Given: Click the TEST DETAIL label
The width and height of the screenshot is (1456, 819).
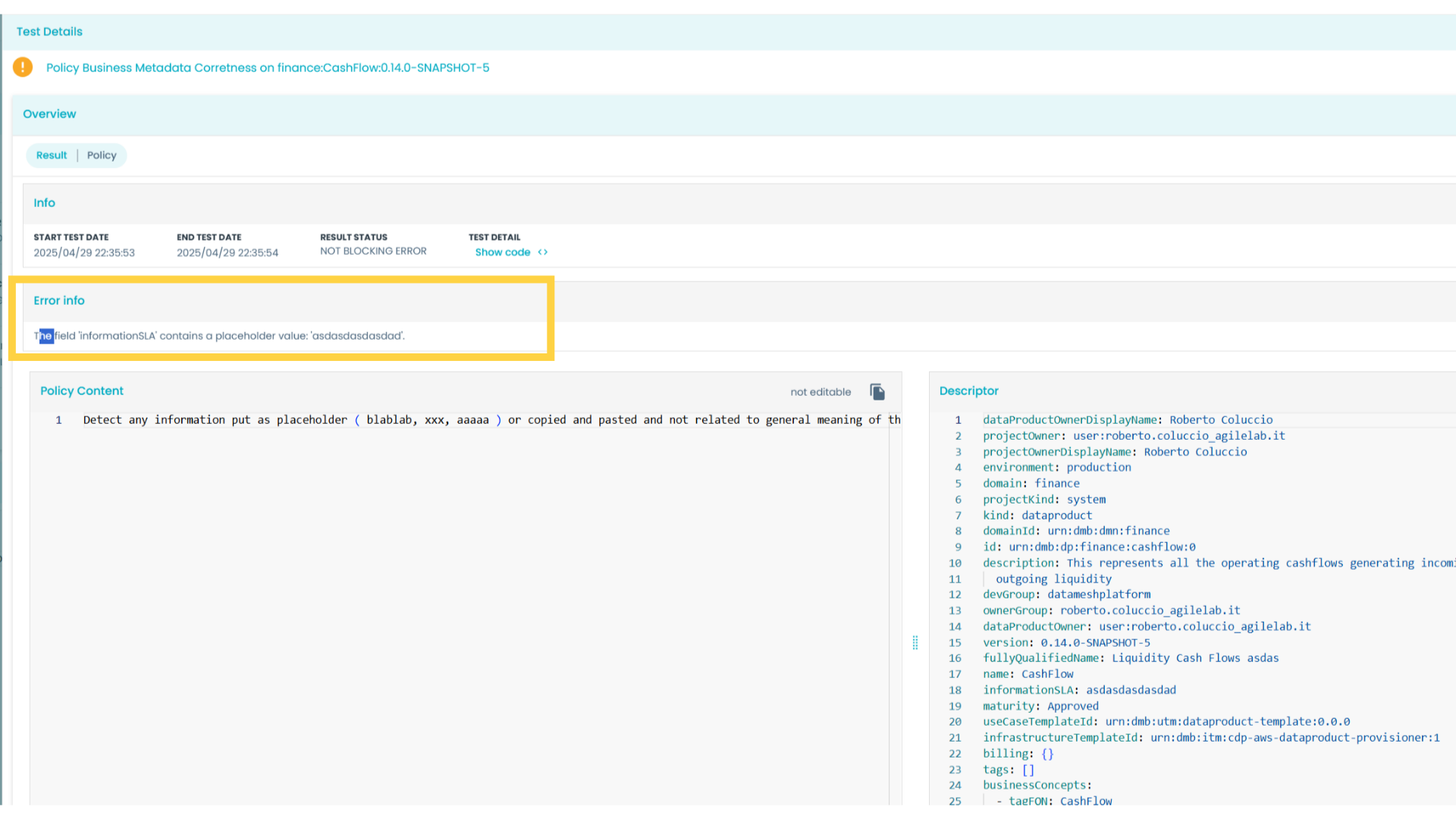Looking at the screenshot, I should pos(494,237).
